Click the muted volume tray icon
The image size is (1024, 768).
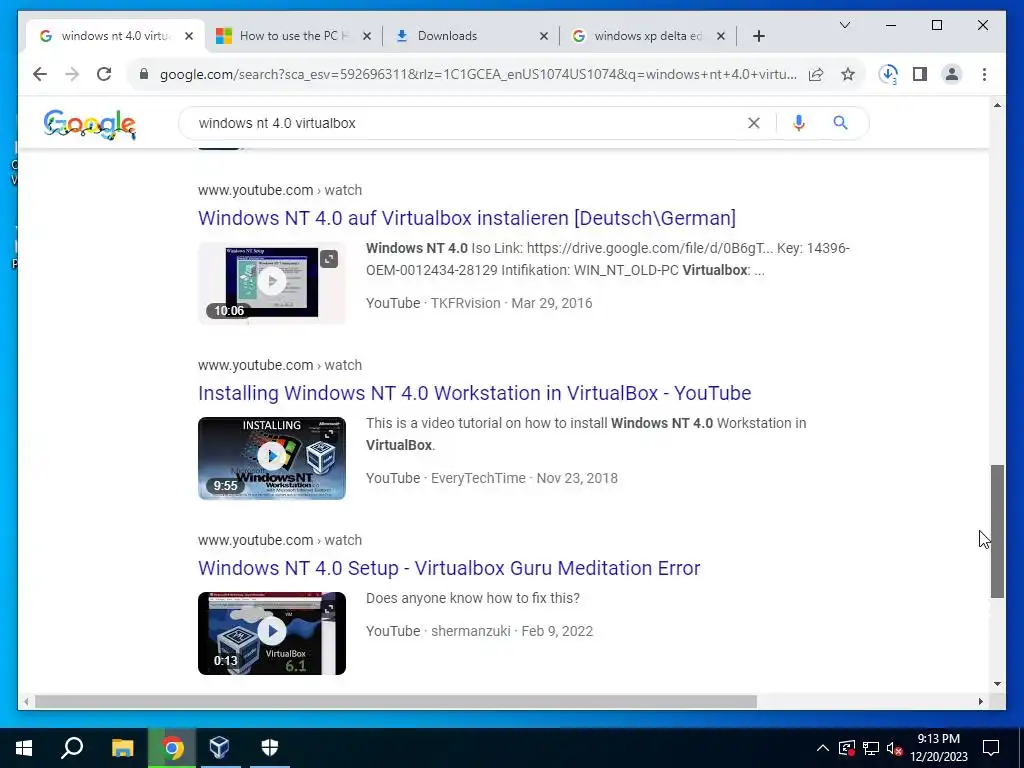pos(895,748)
